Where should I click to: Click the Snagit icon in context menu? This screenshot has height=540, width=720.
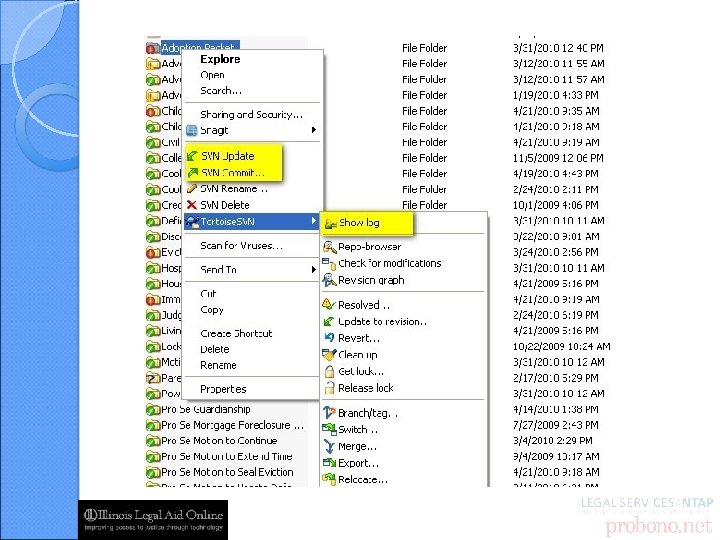coord(191,130)
